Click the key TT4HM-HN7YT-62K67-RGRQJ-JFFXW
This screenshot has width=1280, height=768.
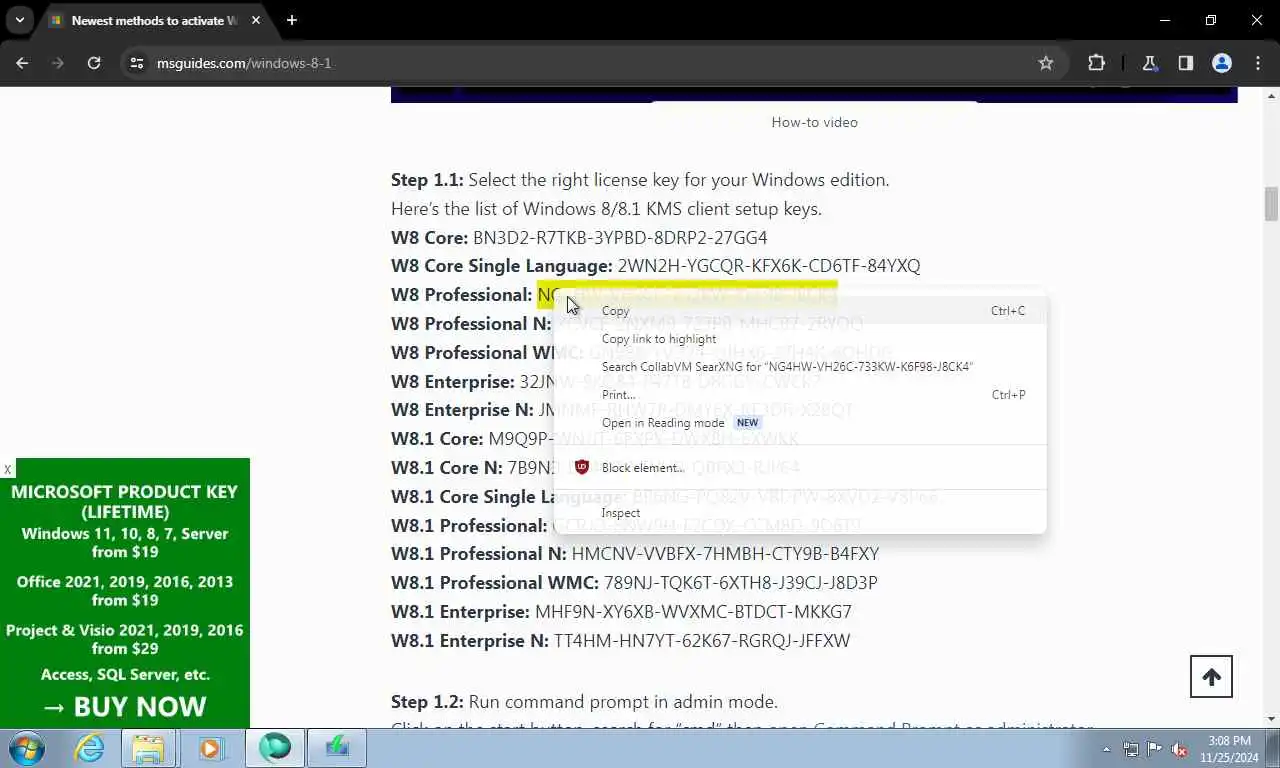click(702, 641)
